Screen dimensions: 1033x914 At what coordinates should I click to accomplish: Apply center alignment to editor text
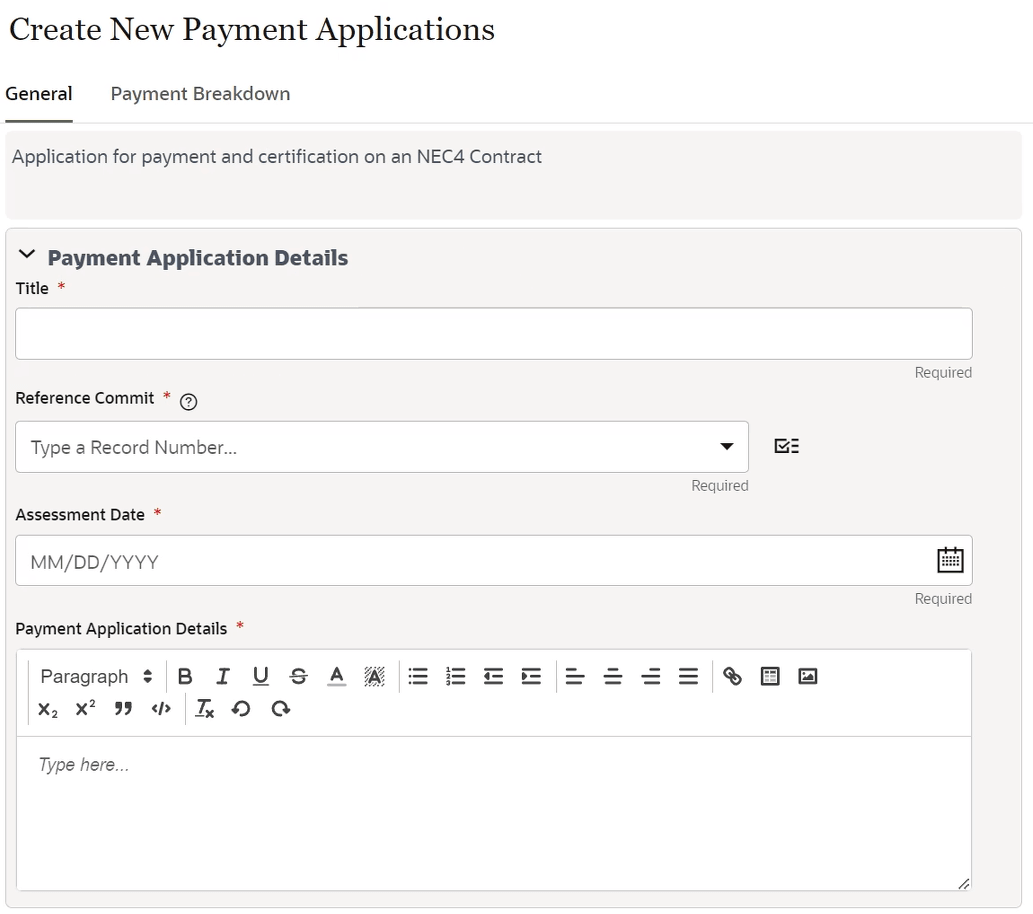tap(613, 676)
